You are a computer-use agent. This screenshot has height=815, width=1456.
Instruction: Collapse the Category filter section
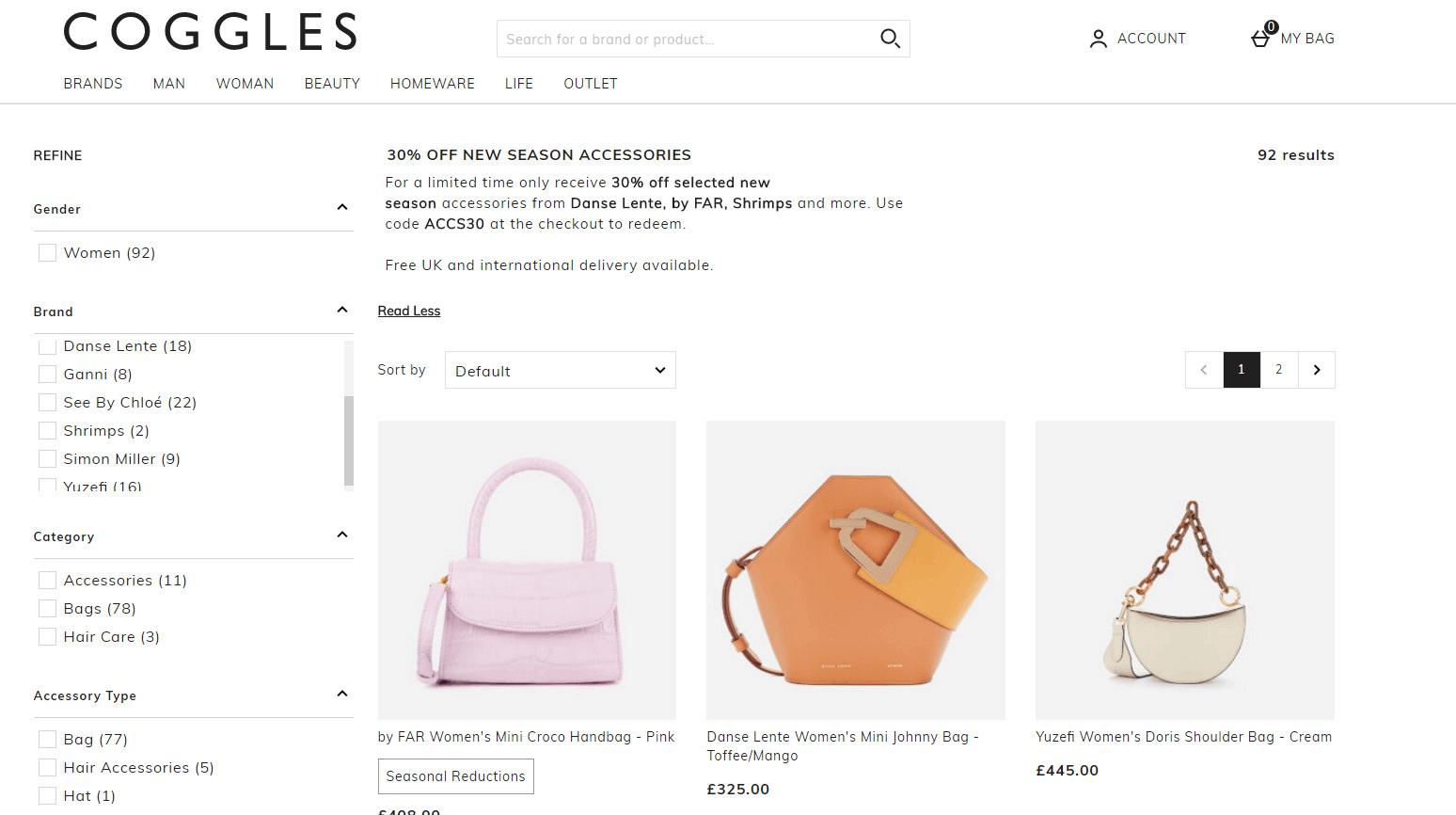pos(342,535)
